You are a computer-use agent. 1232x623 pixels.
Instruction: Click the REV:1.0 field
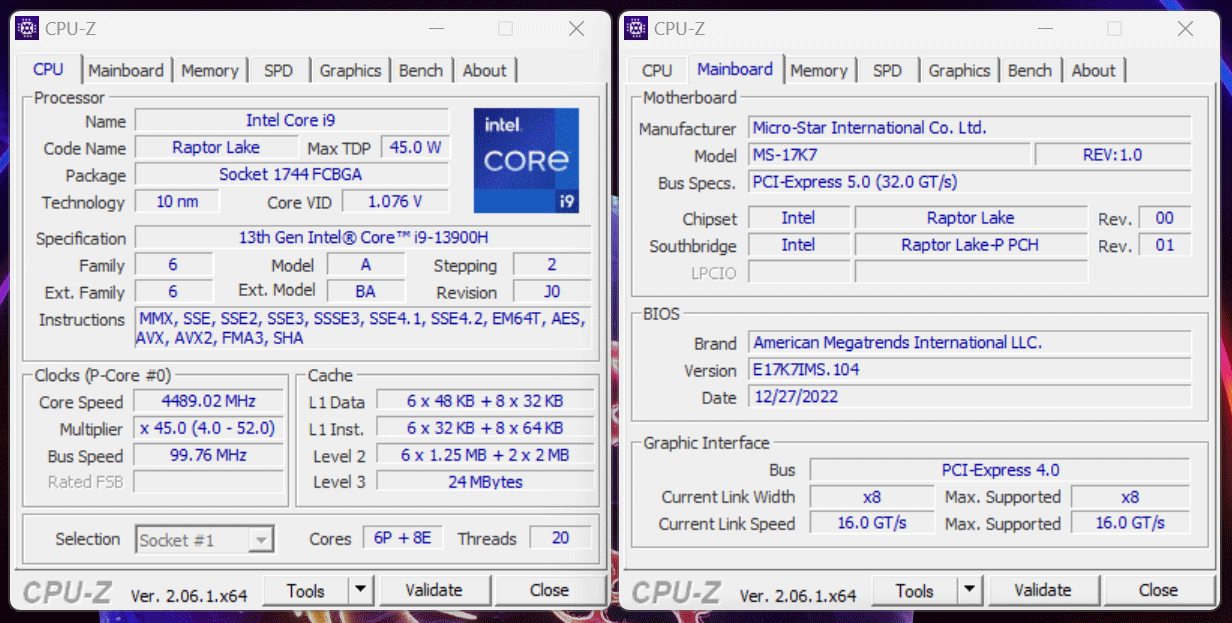[x=1113, y=155]
